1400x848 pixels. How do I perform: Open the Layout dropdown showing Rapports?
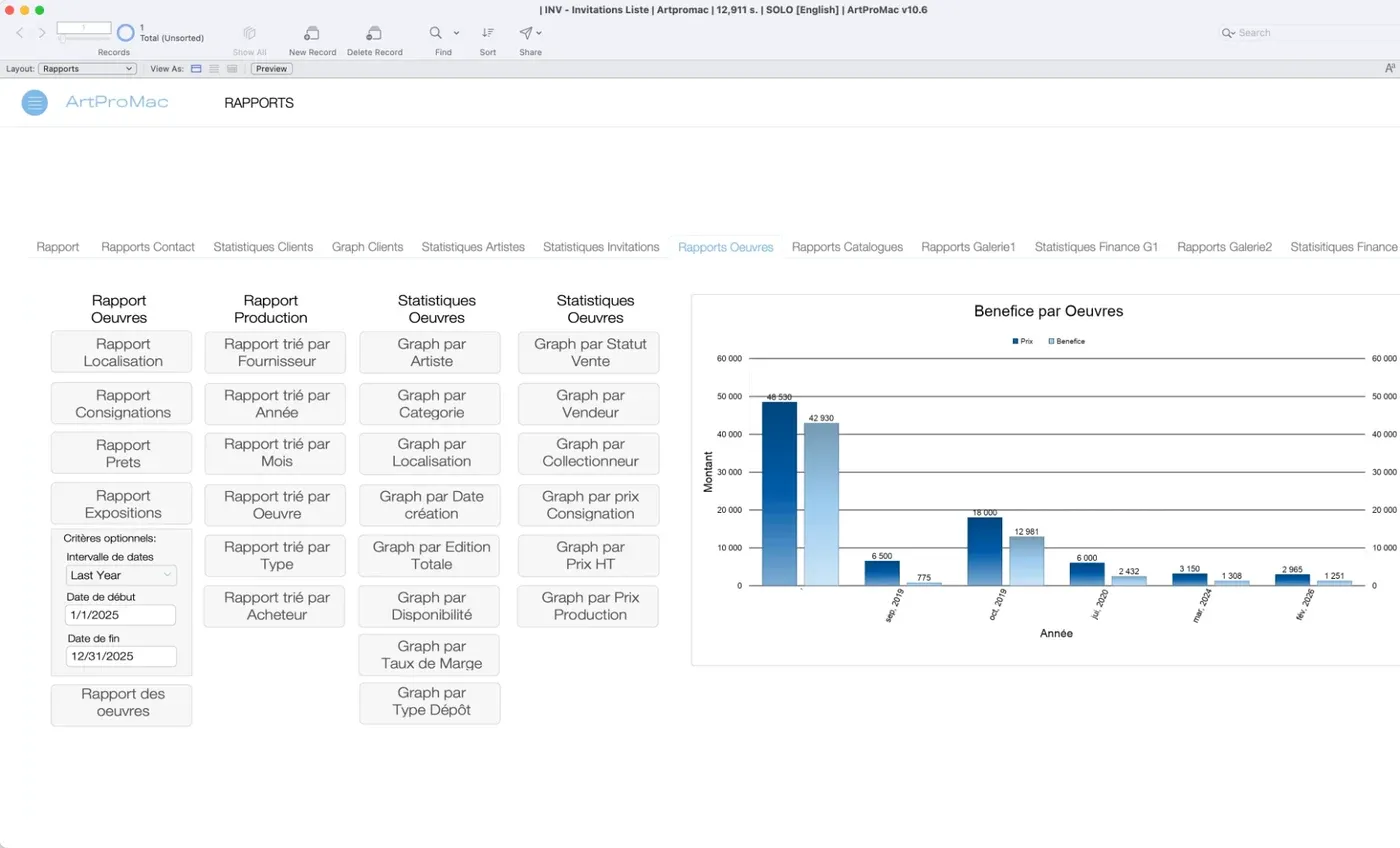coord(88,69)
